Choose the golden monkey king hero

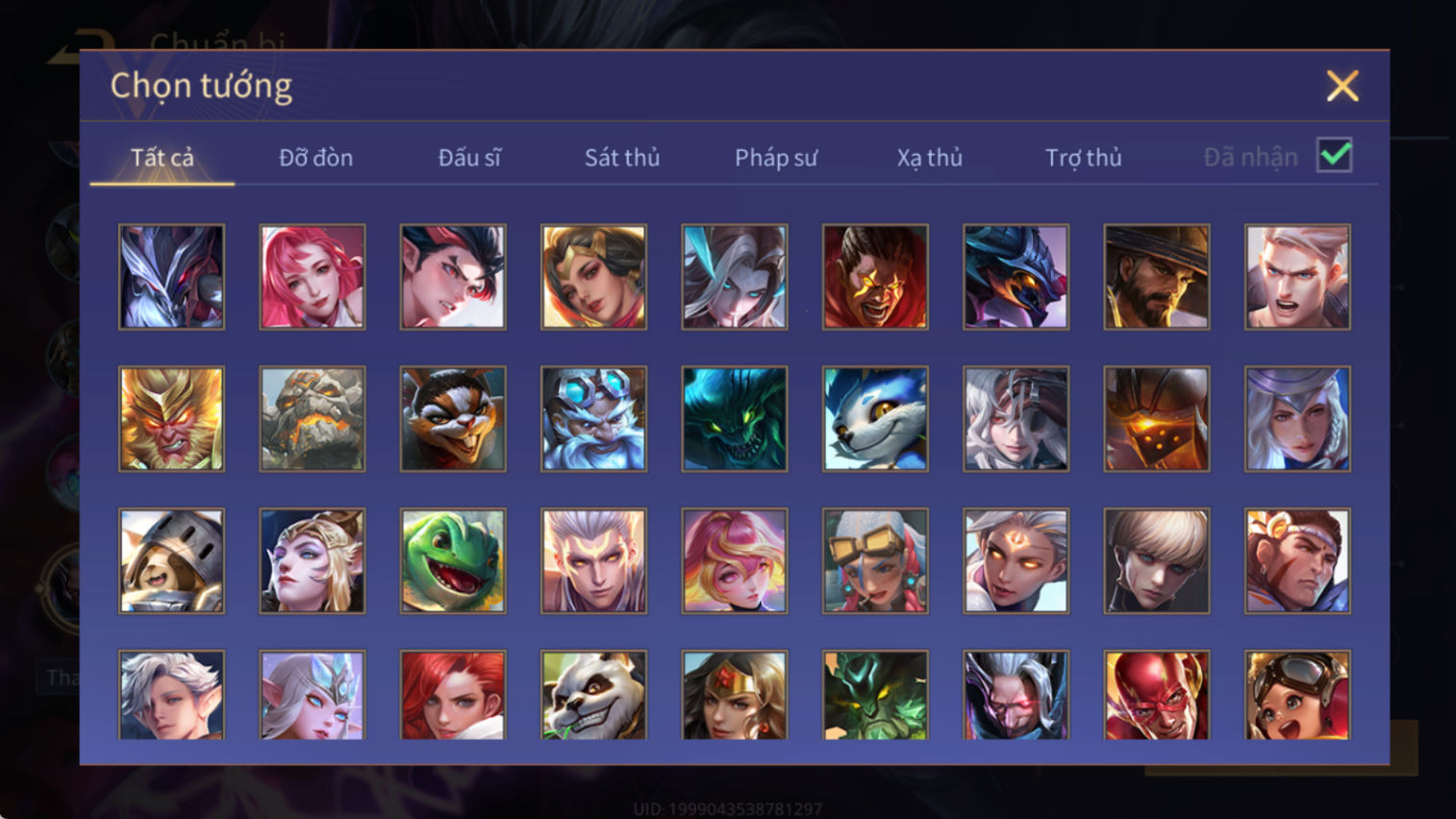[x=171, y=419]
